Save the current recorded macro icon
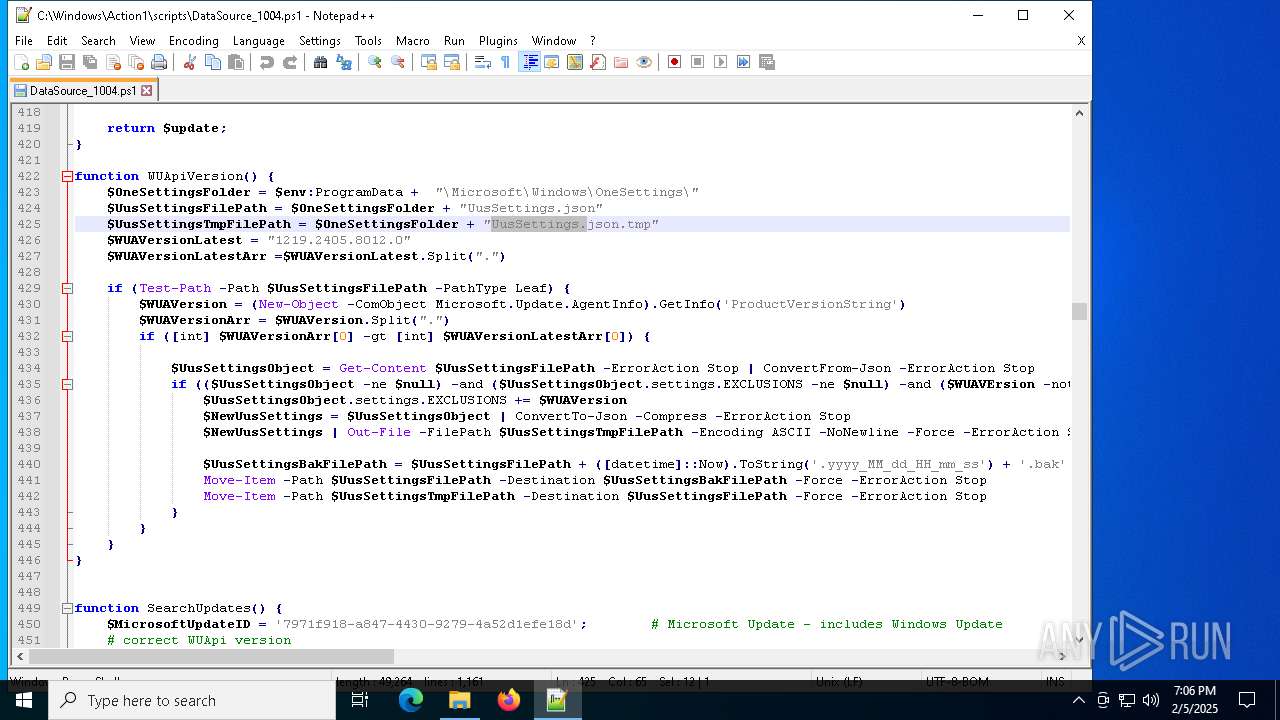 pyautogui.click(x=767, y=62)
